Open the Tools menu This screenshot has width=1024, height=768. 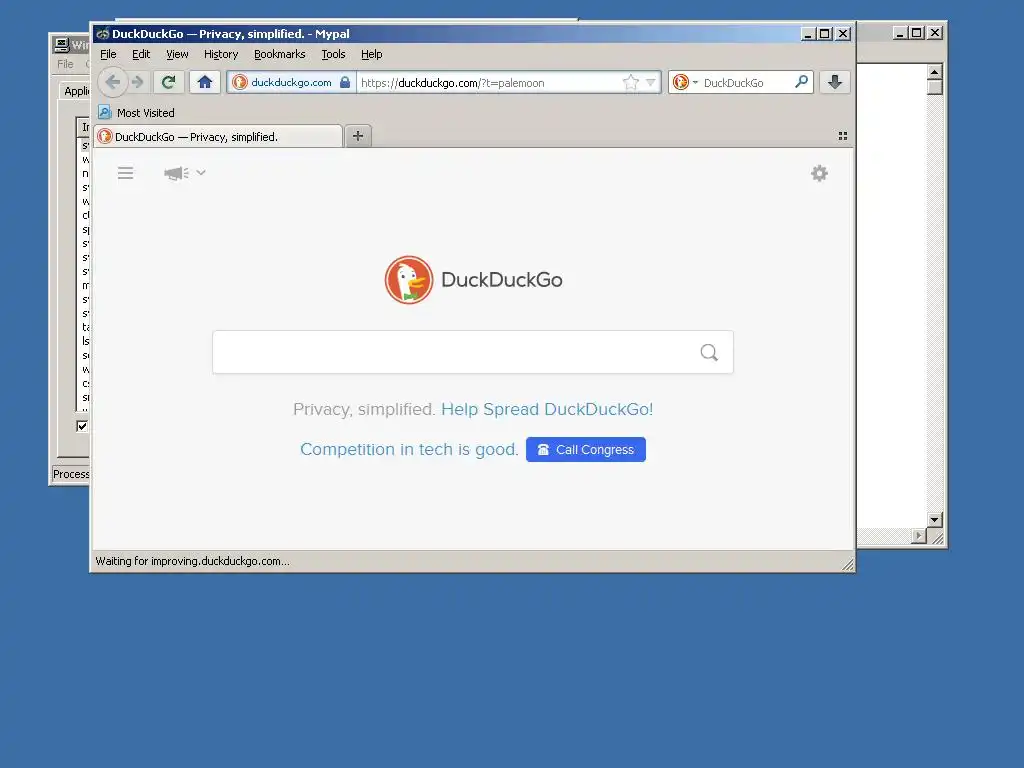pyautogui.click(x=333, y=54)
